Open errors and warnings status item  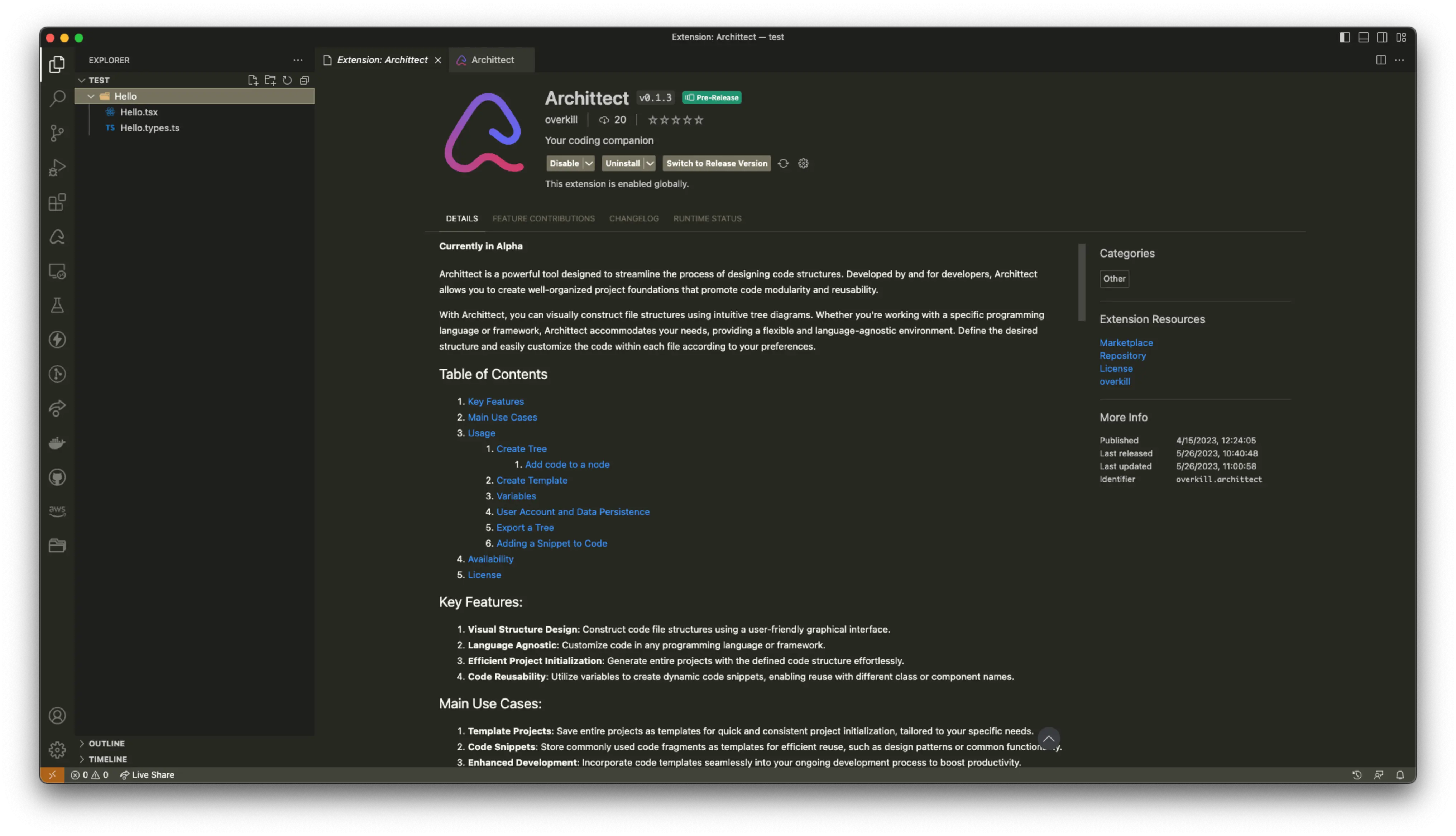pos(89,774)
